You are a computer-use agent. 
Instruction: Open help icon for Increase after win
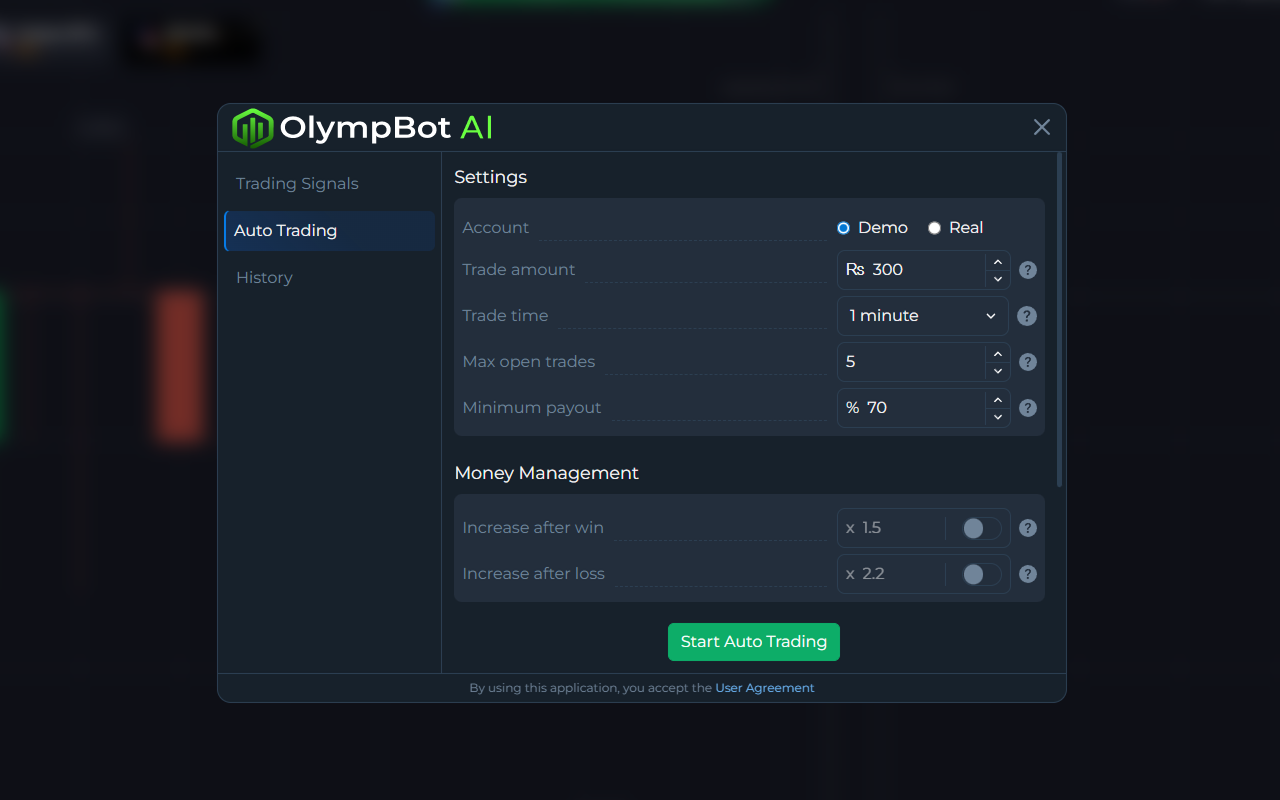point(1027,528)
